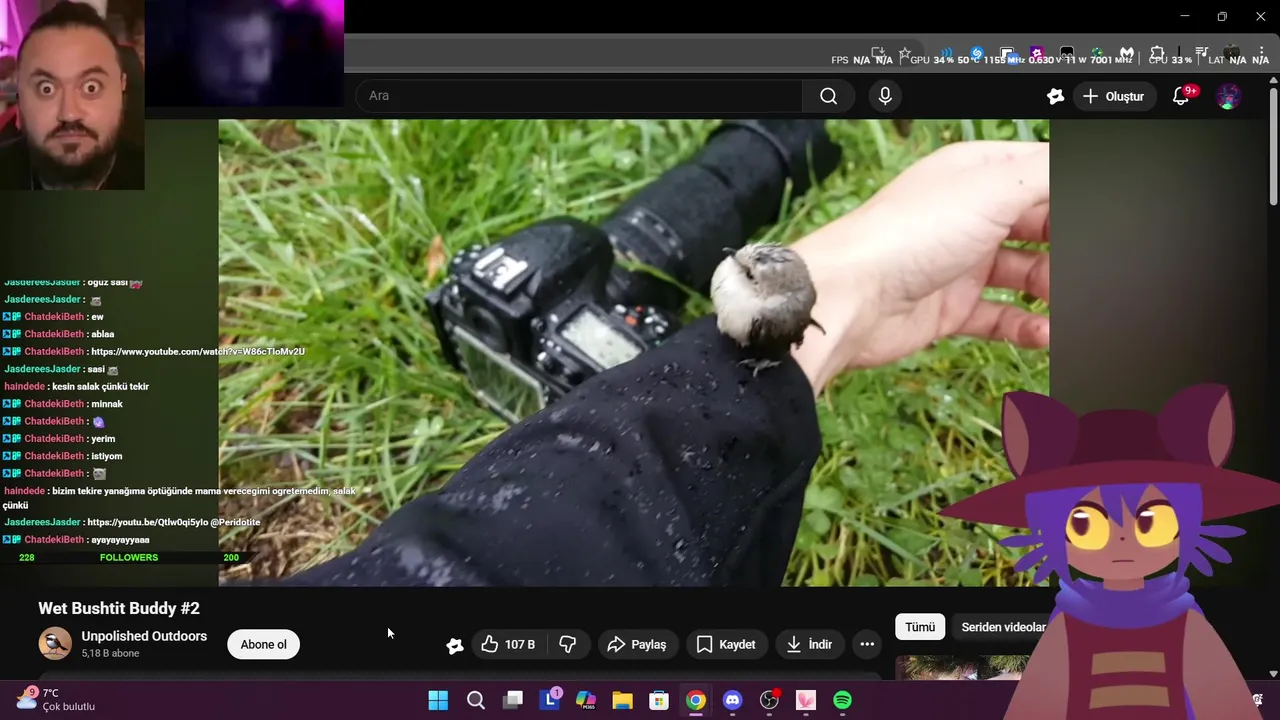Screen dimensions: 1280x720
Task: Download the video with İndir
Action: [x=810, y=645]
